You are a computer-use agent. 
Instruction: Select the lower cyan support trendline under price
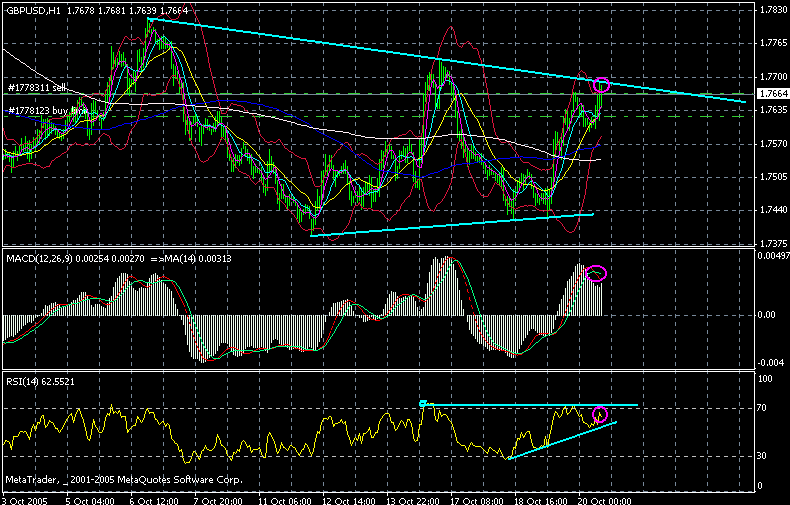(x=450, y=225)
